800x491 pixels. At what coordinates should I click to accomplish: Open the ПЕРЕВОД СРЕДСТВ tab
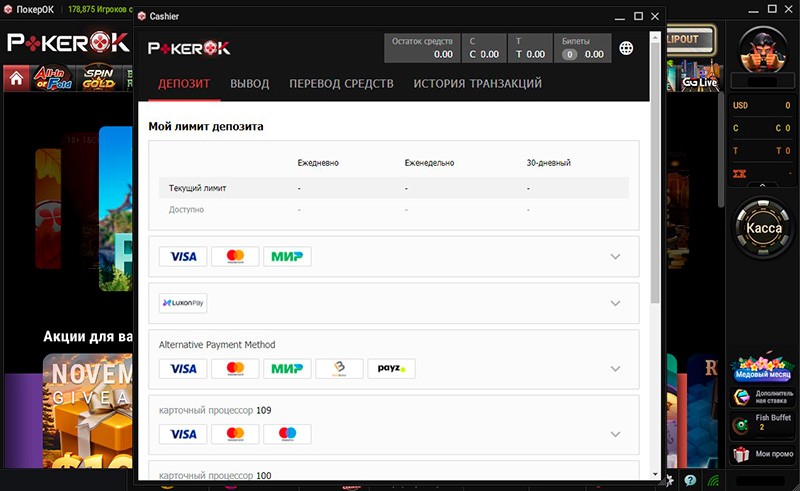(341, 84)
